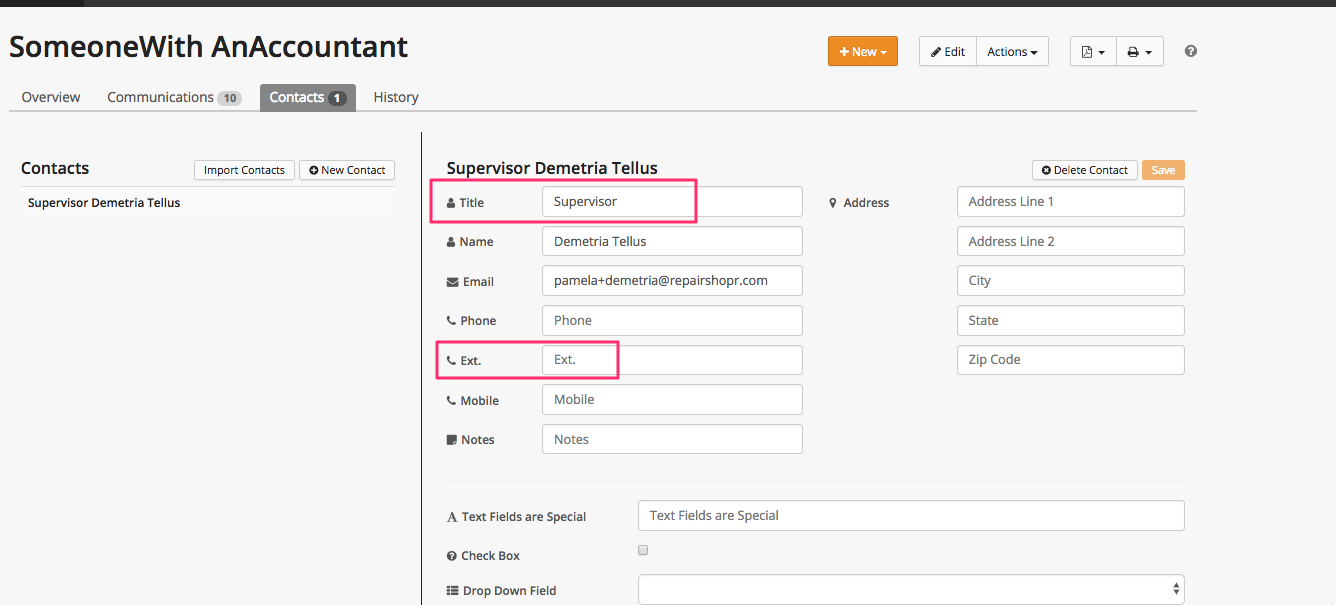The image size is (1336, 605).
Task: Click the Import Contacts button
Action: pyautogui.click(x=244, y=170)
